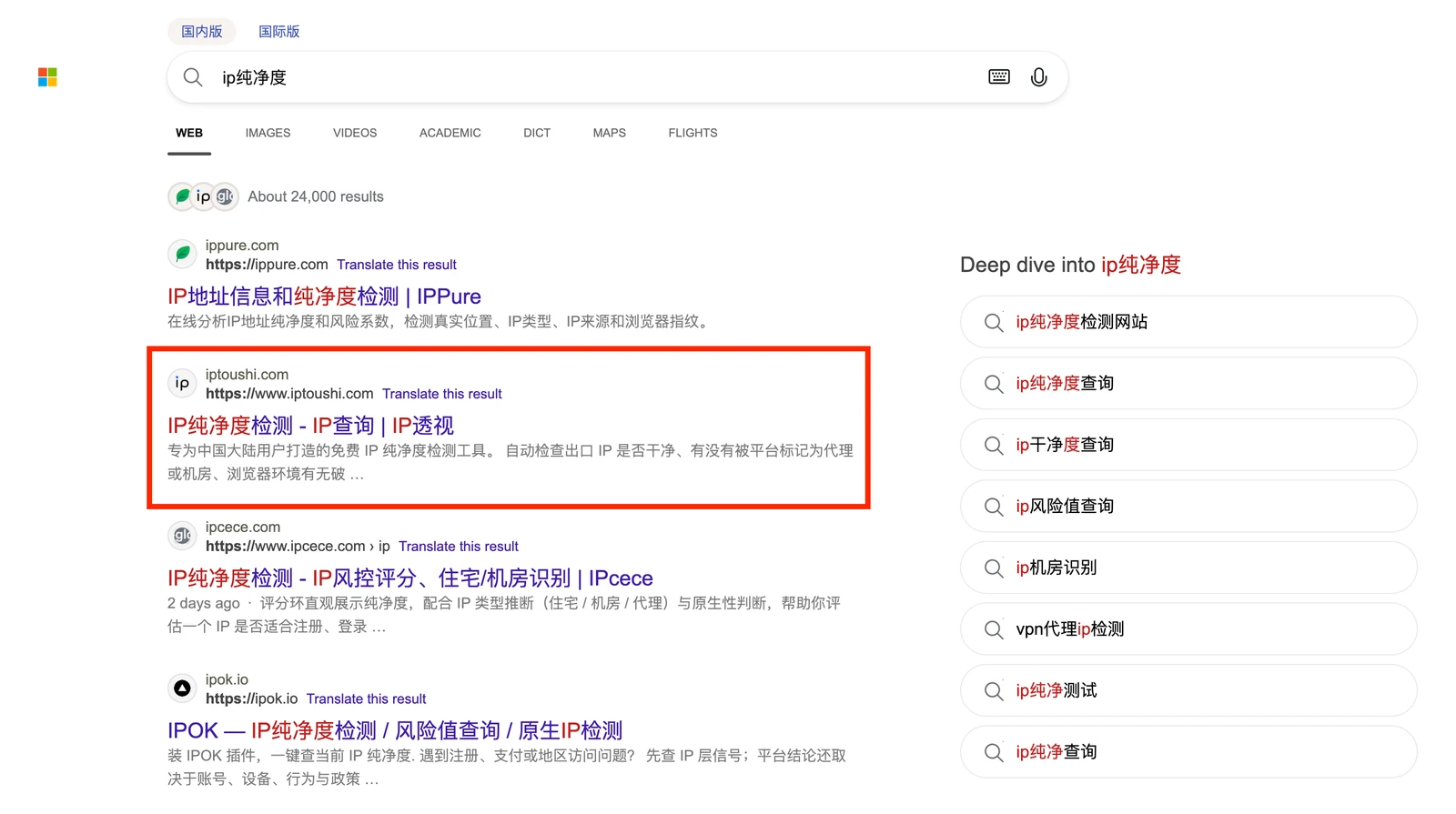
Task: Click the ipcece.com favicon
Action: click(x=182, y=536)
